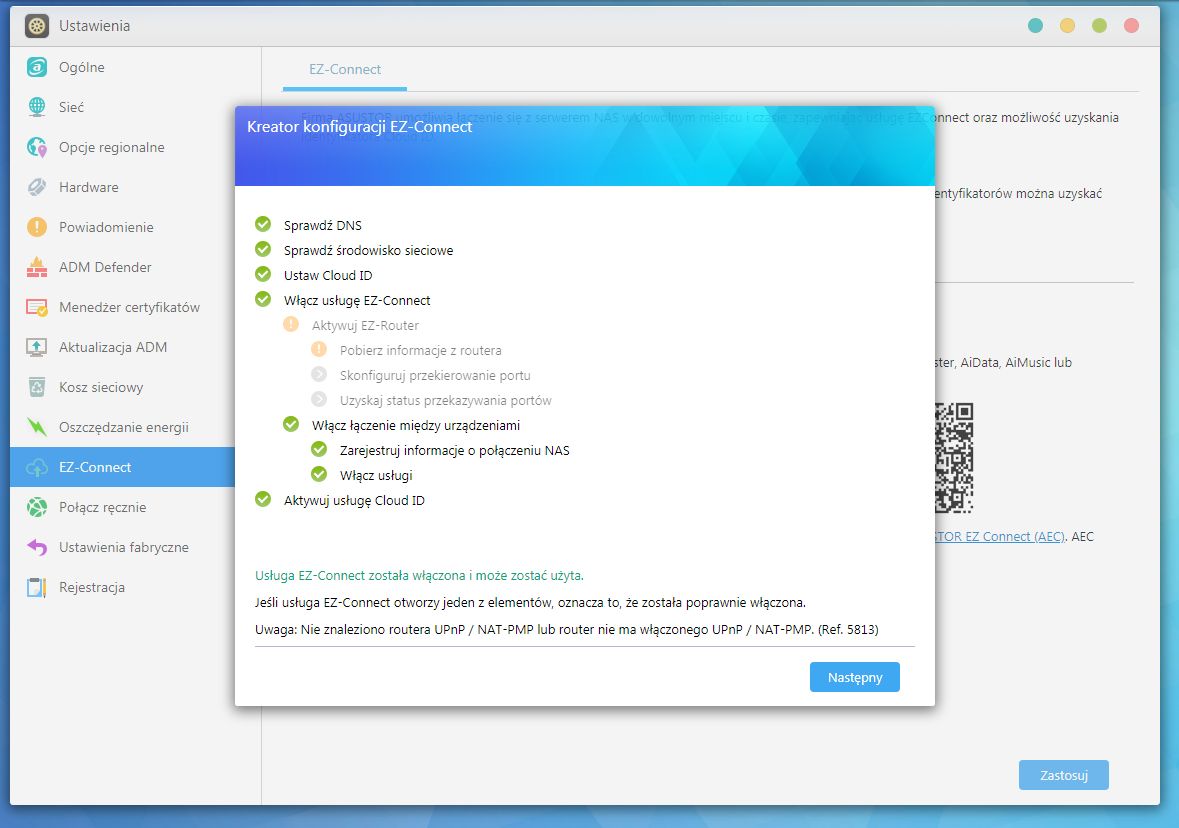Click the 'Aktywuj EZ-Router' step label

click(365, 325)
